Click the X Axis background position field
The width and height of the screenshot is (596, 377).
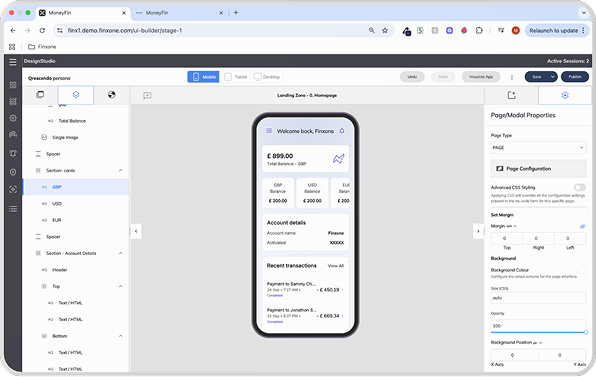coord(514,355)
